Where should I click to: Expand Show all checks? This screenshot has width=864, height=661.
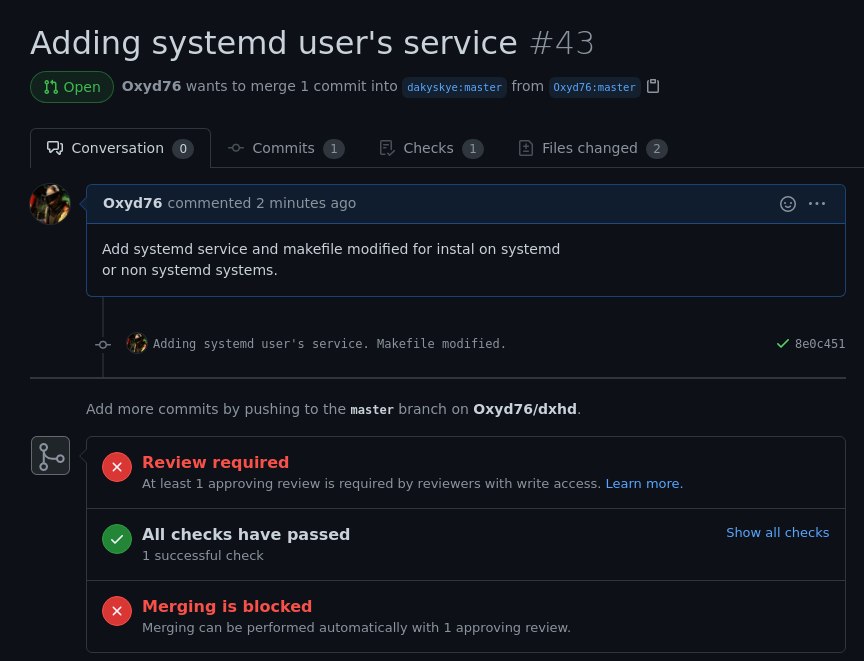pyautogui.click(x=777, y=533)
